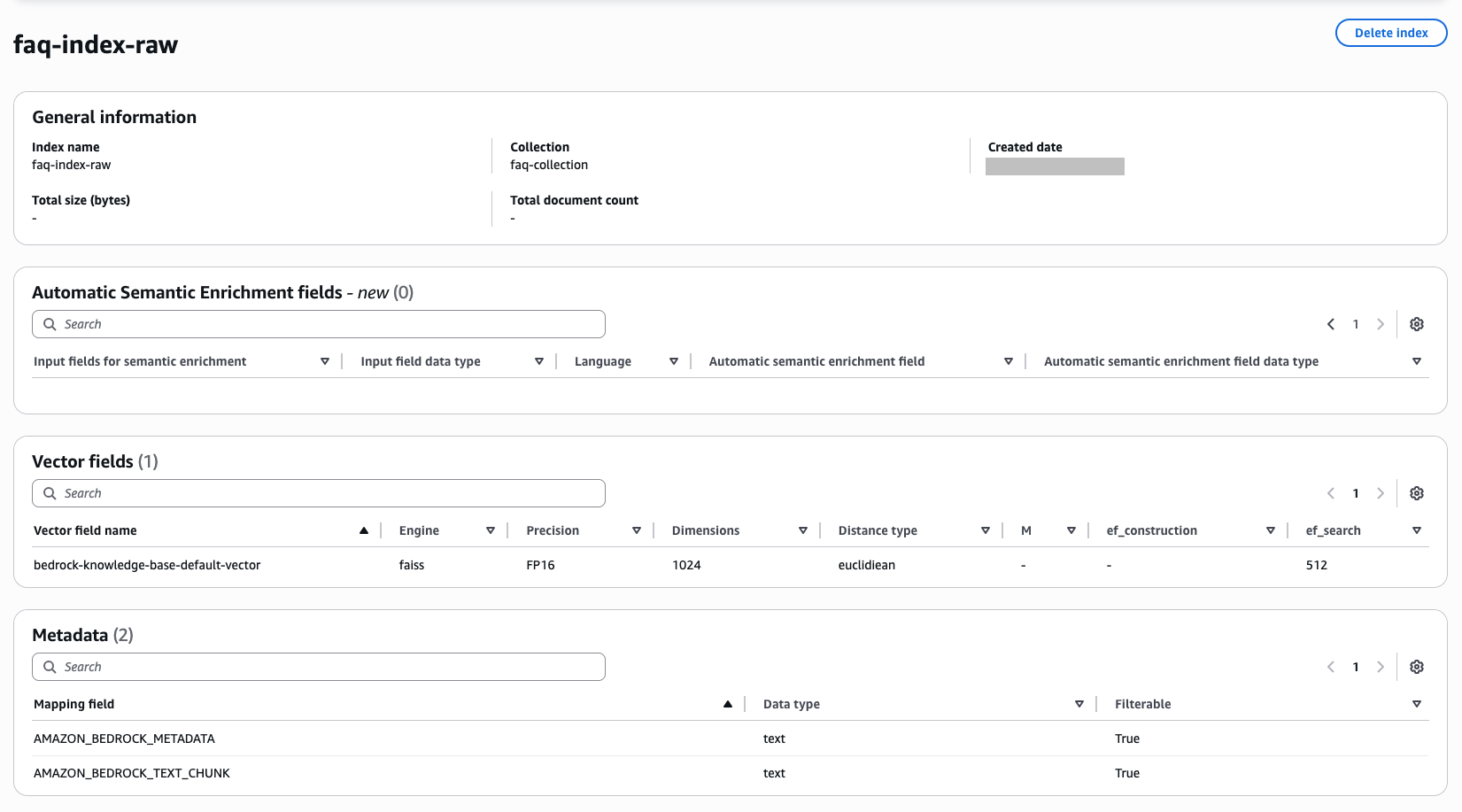The height and width of the screenshot is (812, 1462).
Task: Focus search box in Metadata section
Action: click(x=319, y=667)
